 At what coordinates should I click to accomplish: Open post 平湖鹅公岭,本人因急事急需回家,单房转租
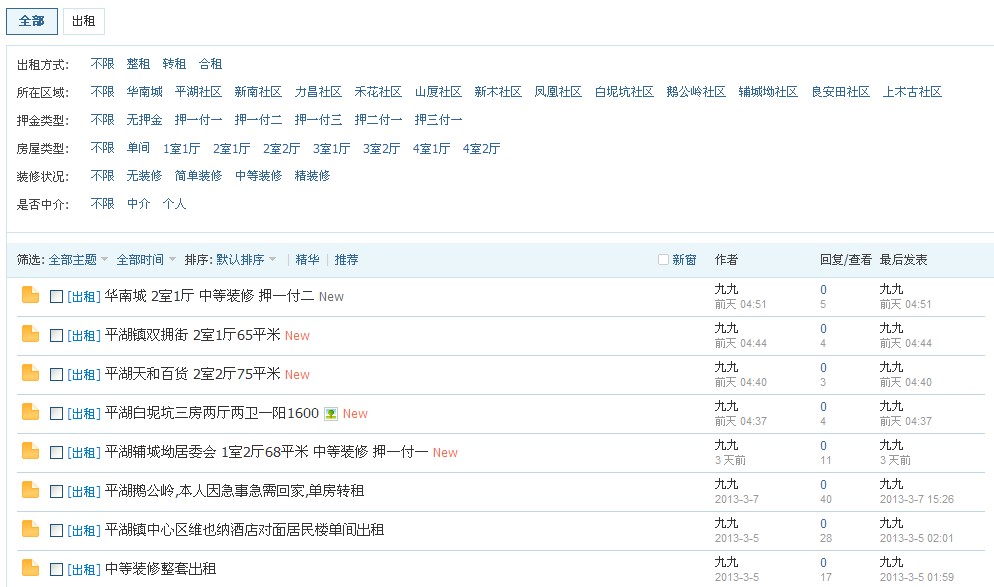pos(235,491)
